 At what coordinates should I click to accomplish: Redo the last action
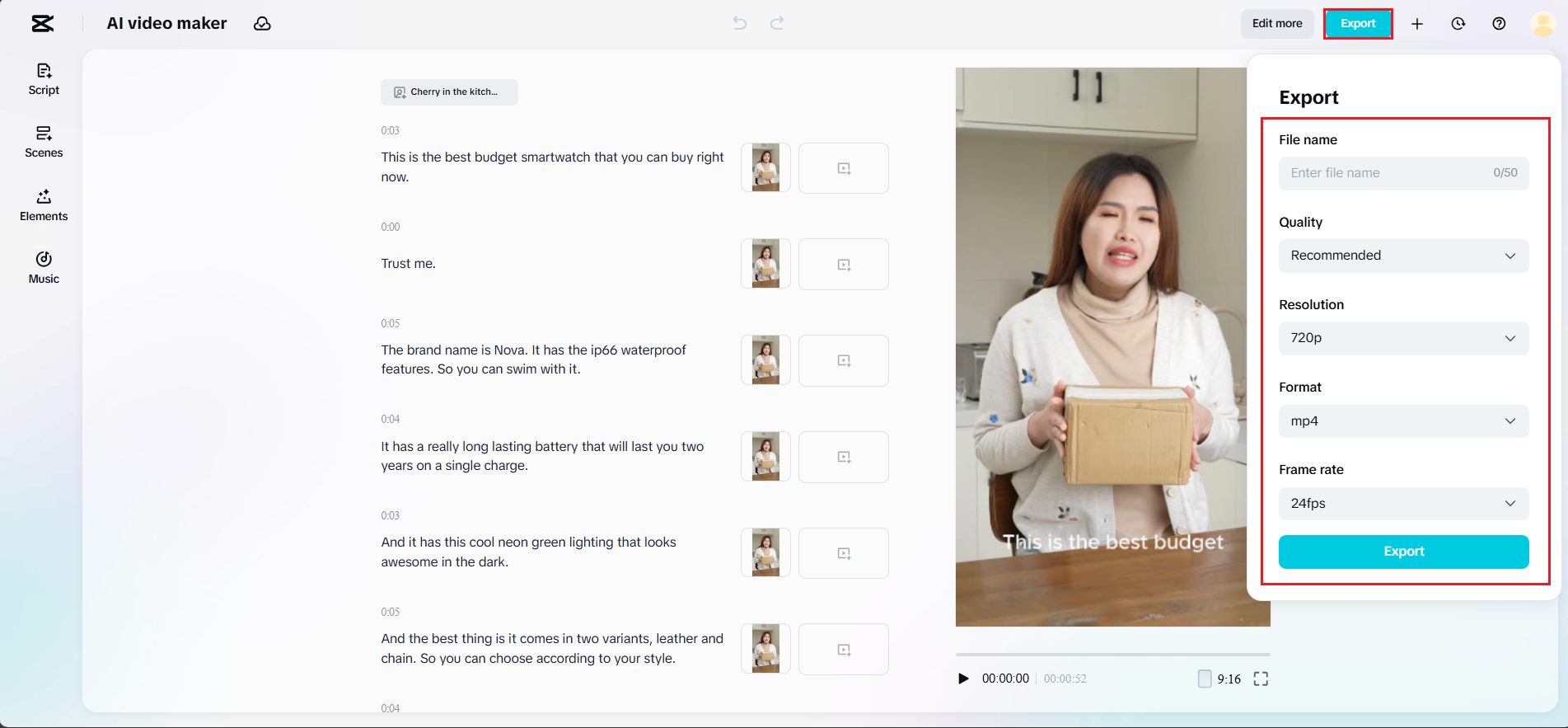click(x=777, y=23)
